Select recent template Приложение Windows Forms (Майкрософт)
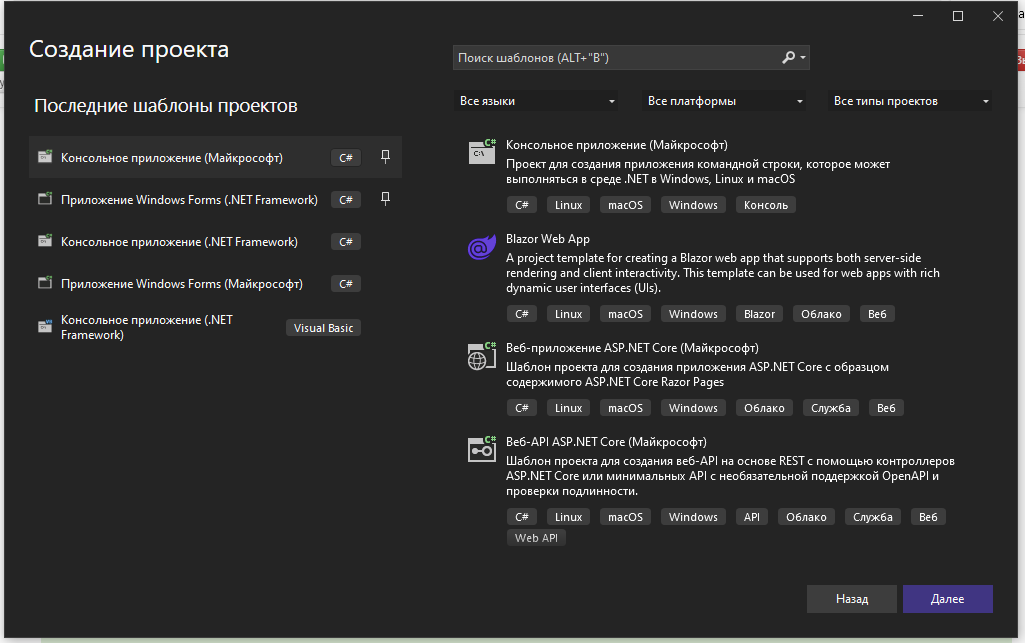The image size is (1025, 643). coord(215,284)
